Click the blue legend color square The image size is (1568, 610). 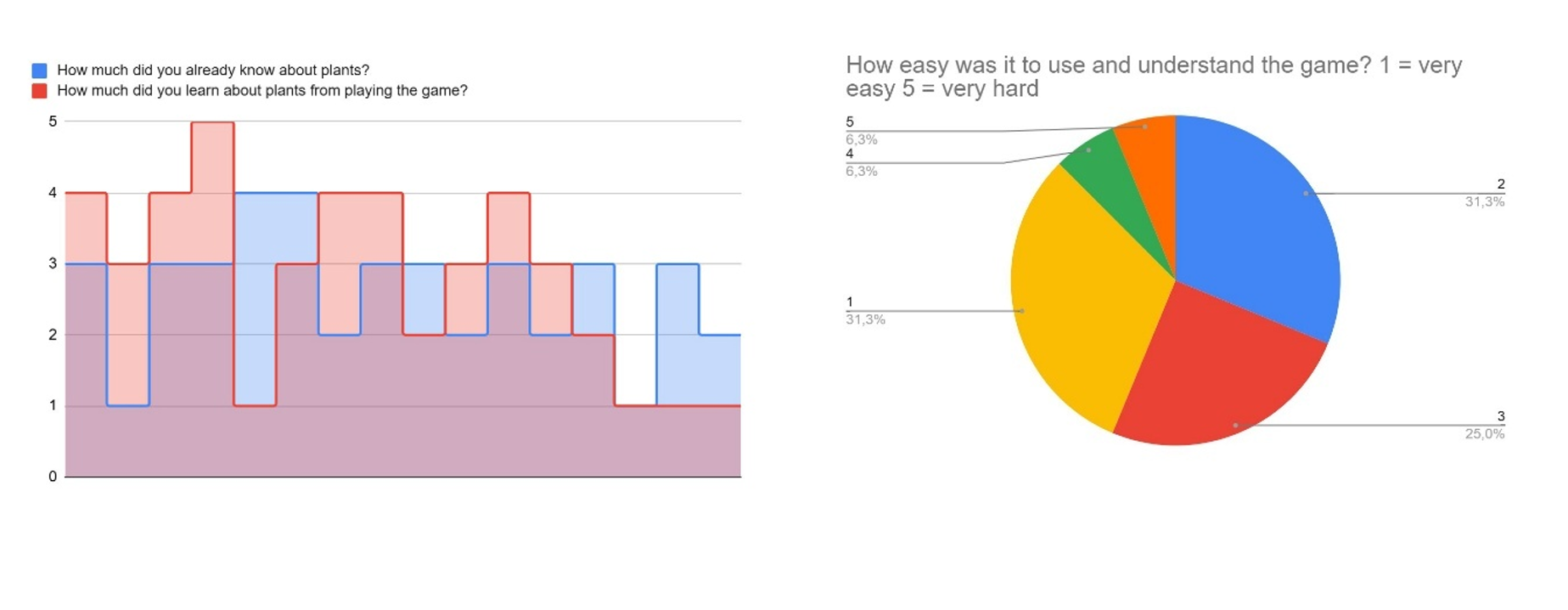[x=39, y=71]
